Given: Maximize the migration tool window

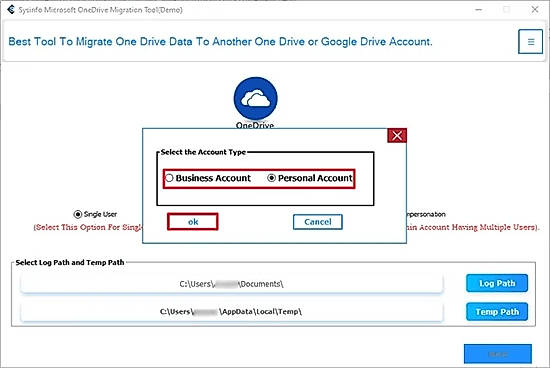Looking at the screenshot, I should tap(507, 9).
